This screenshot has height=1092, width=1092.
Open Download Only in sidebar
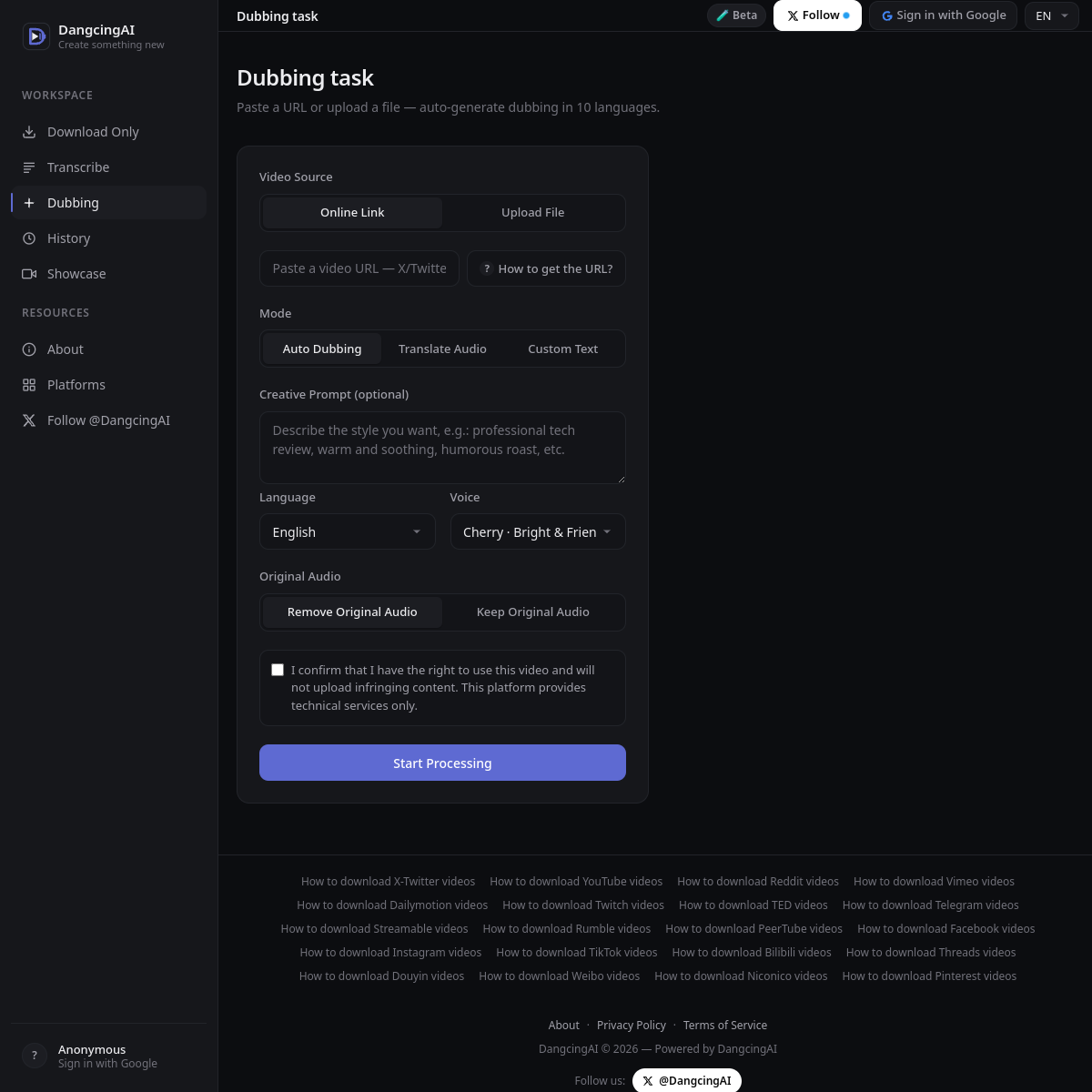click(x=109, y=132)
